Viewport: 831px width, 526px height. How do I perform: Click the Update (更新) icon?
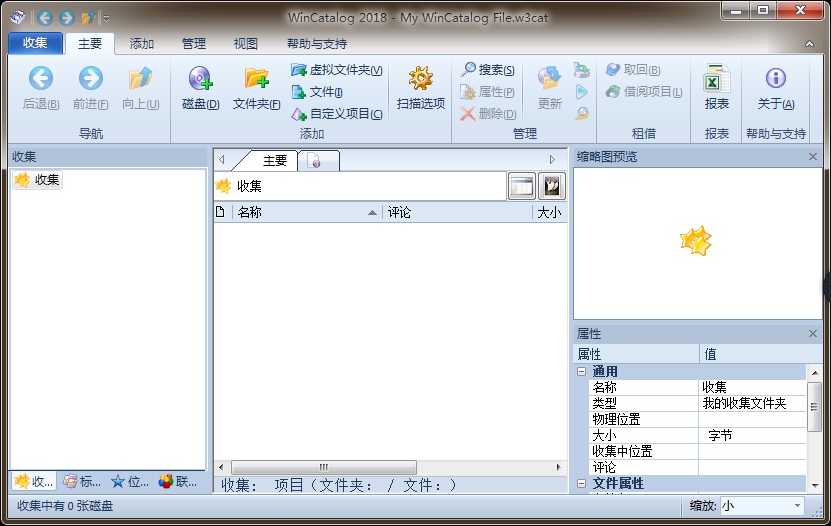(x=550, y=79)
